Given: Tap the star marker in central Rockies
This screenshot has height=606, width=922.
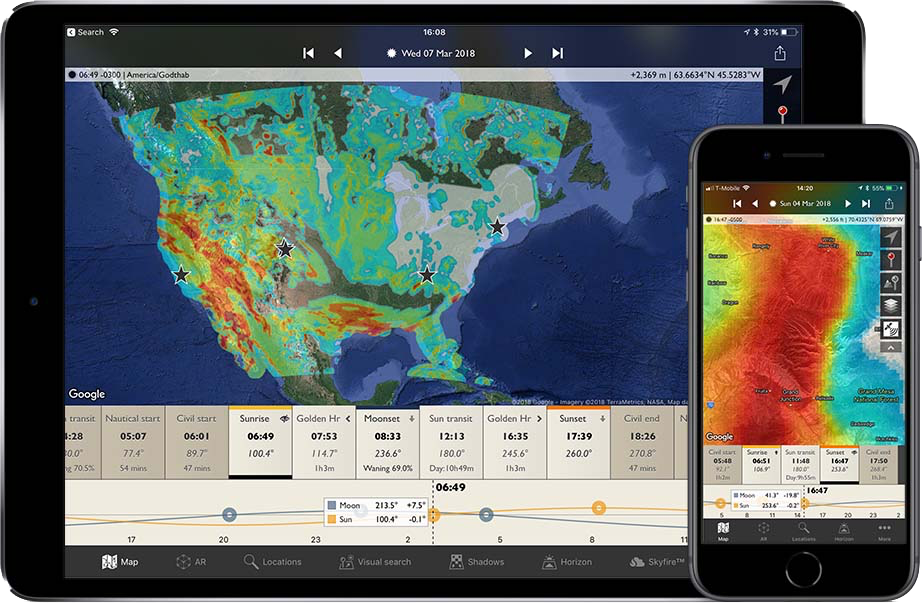Looking at the screenshot, I should 285,249.
